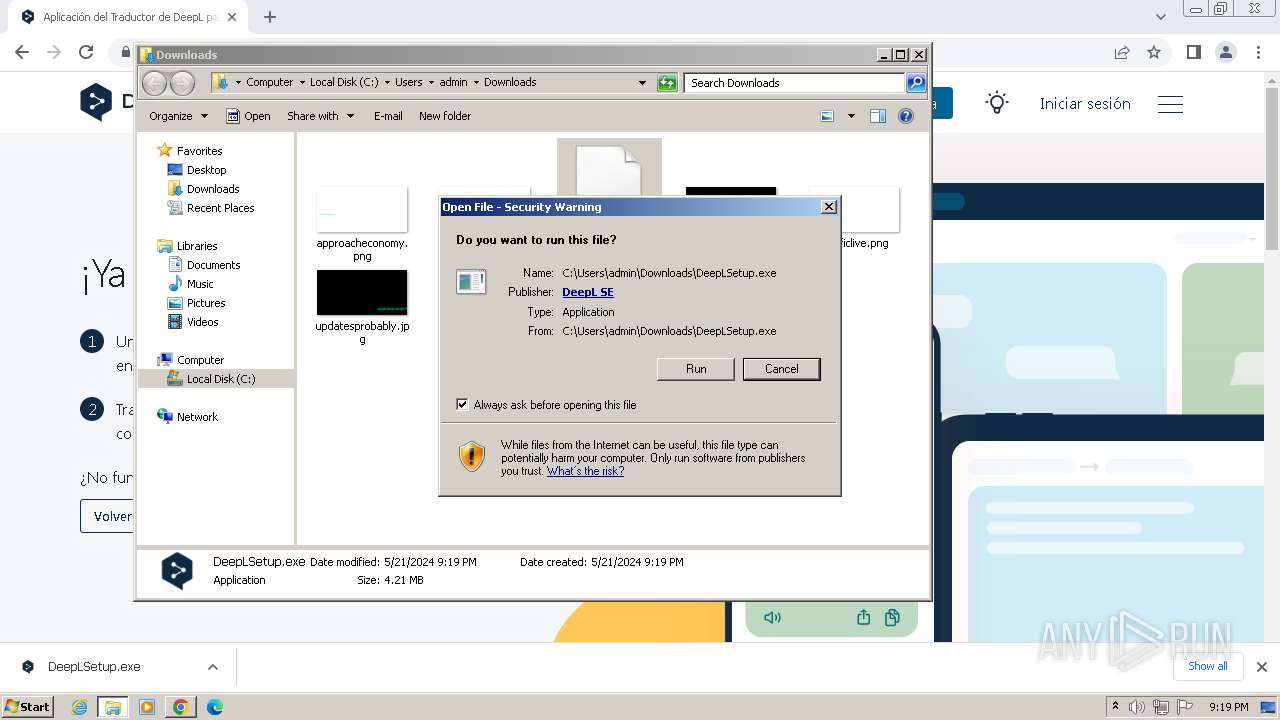Image resolution: width=1280 pixels, height=720 pixels.
Task: Create a New folder in Downloads
Action: 445,116
